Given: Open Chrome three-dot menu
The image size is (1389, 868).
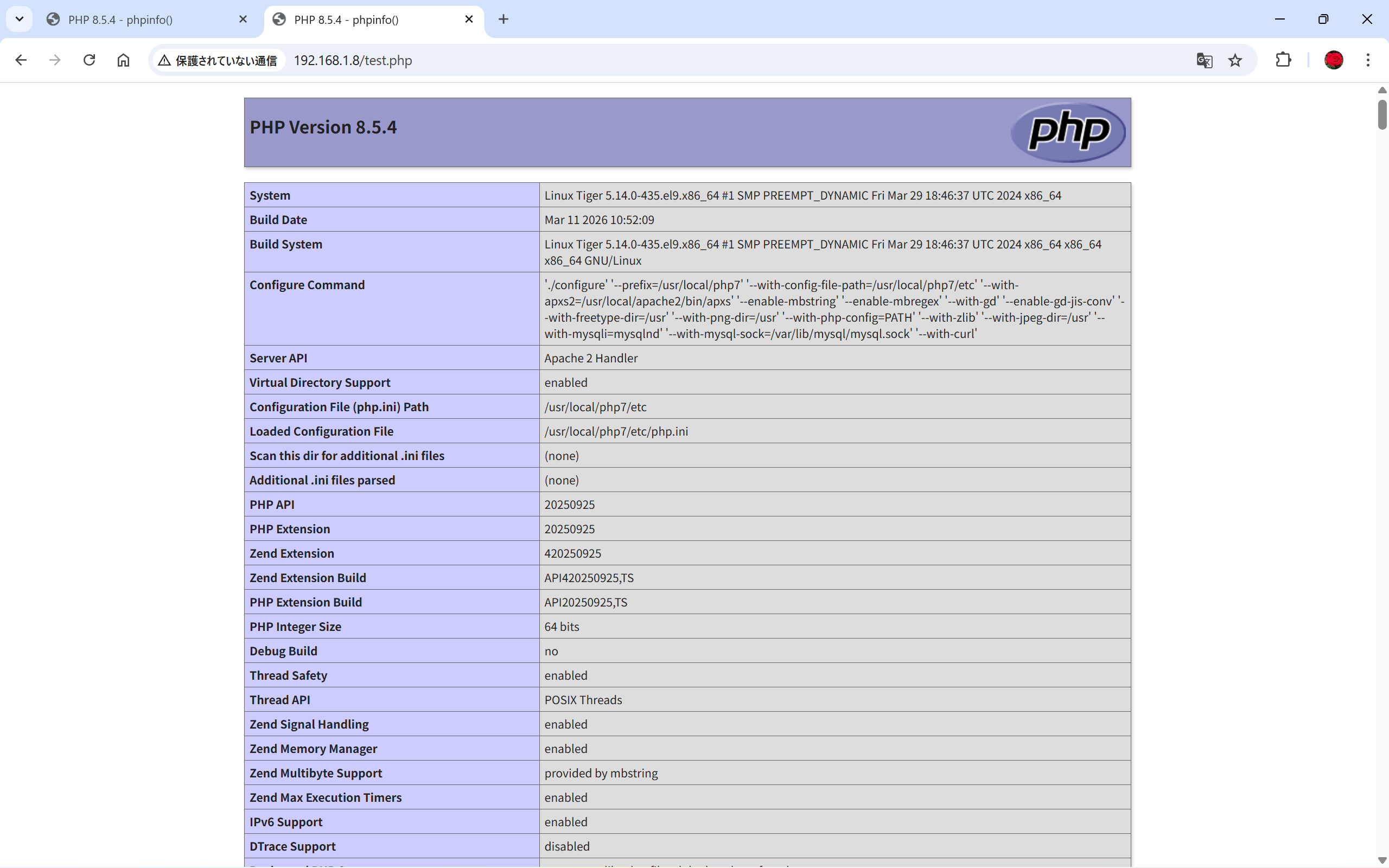Looking at the screenshot, I should coord(1368,60).
